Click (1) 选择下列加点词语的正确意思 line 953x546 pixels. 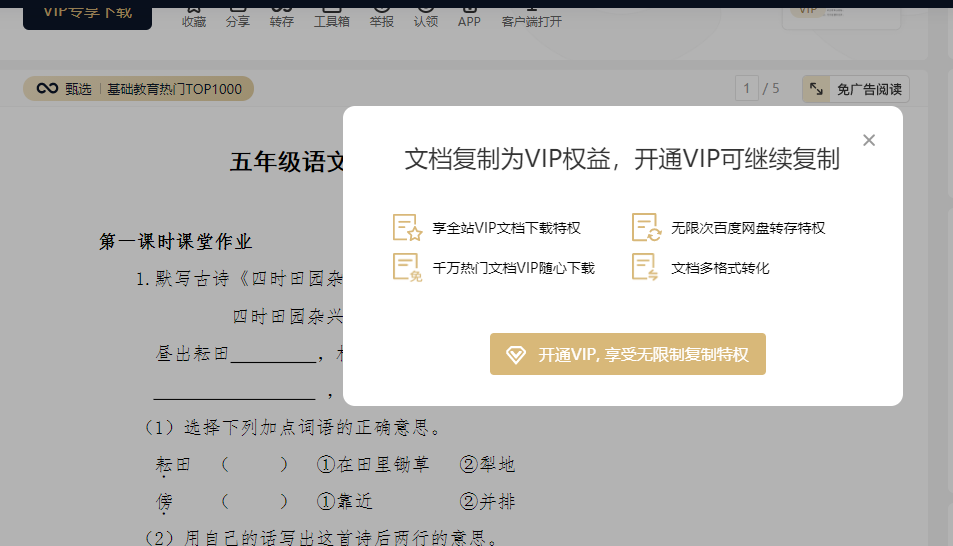[x=293, y=427]
